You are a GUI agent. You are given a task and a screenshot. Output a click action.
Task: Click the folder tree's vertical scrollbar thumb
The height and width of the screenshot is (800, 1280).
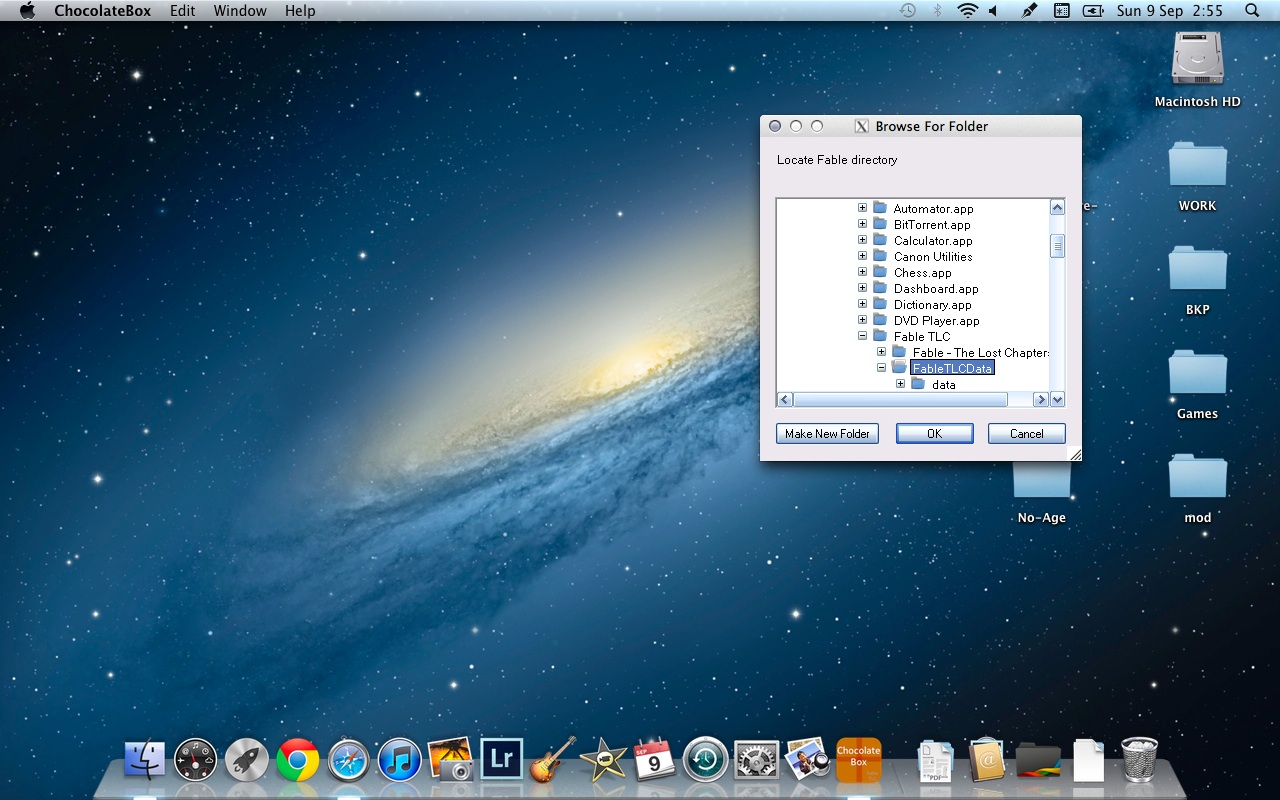tap(1057, 245)
